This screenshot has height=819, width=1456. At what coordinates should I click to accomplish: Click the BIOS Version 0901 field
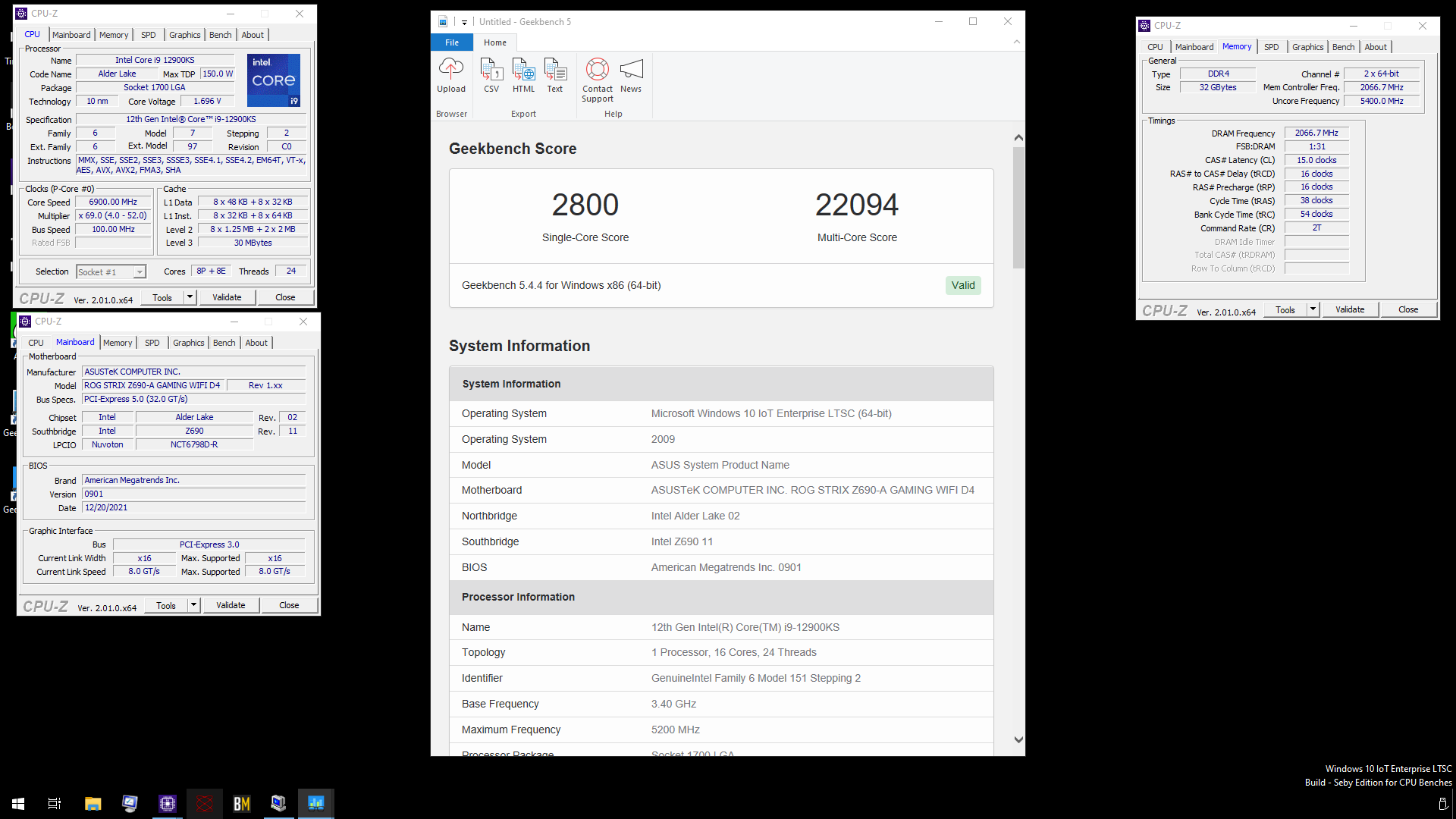(193, 494)
